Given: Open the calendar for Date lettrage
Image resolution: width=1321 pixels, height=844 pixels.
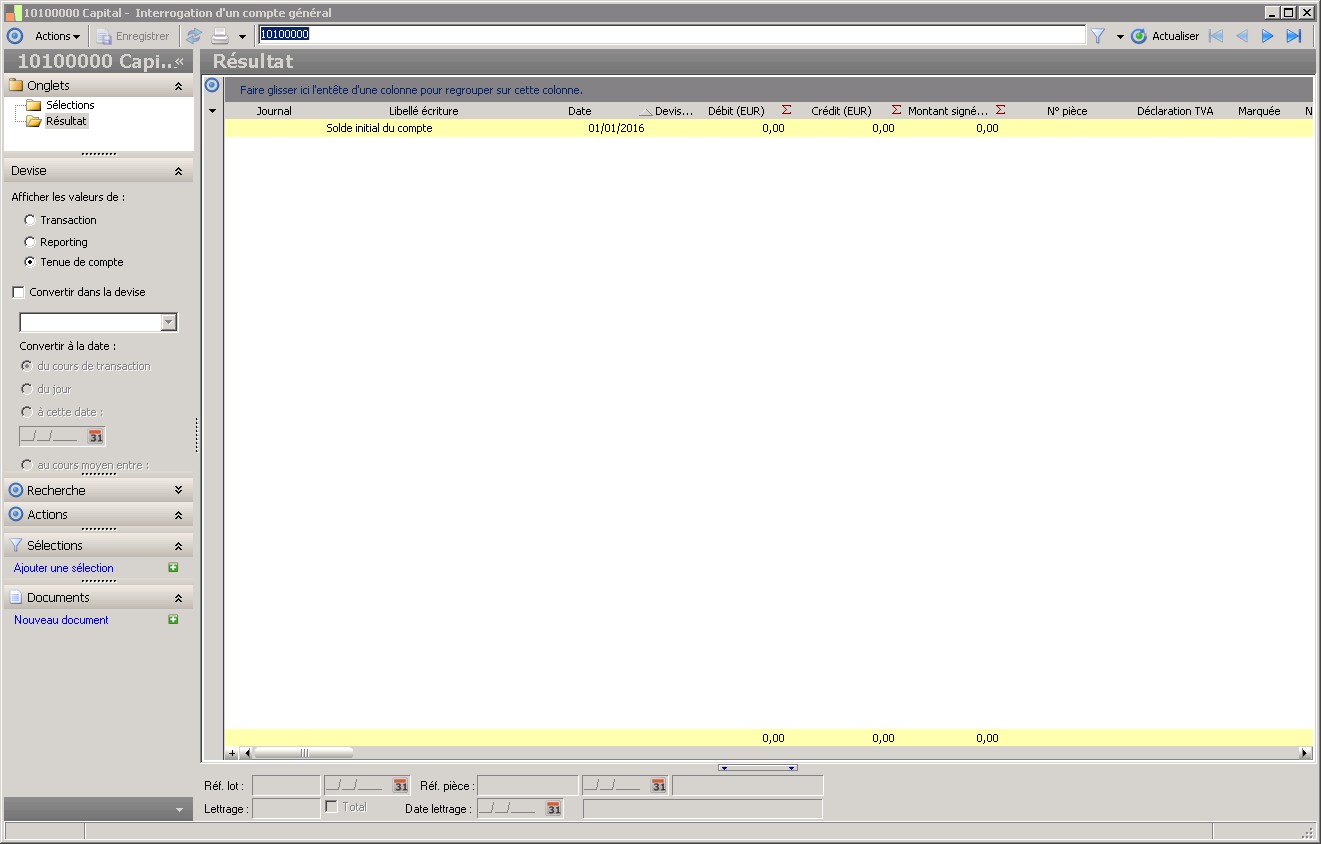Looking at the screenshot, I should [553, 808].
